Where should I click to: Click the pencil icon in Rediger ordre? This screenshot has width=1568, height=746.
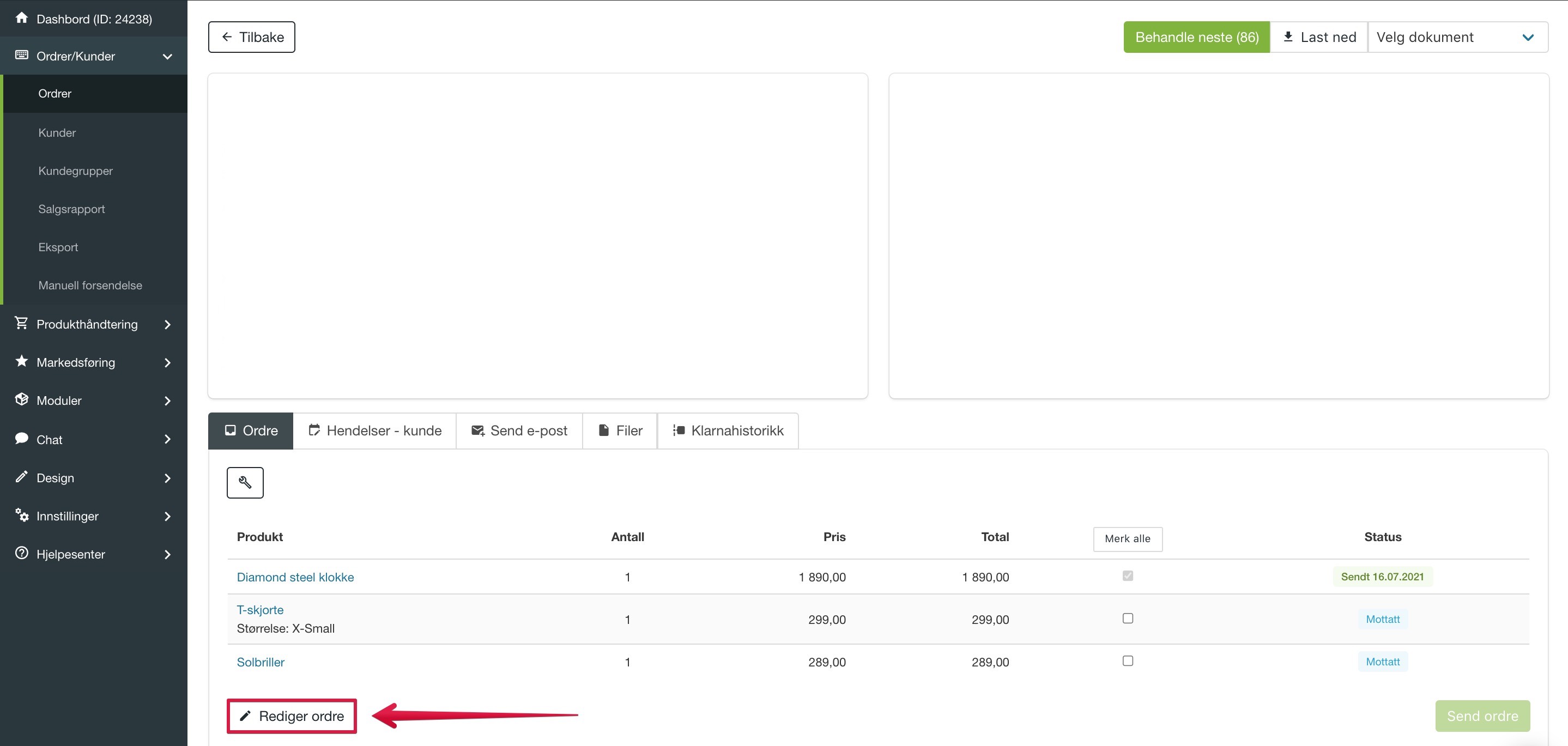245,716
